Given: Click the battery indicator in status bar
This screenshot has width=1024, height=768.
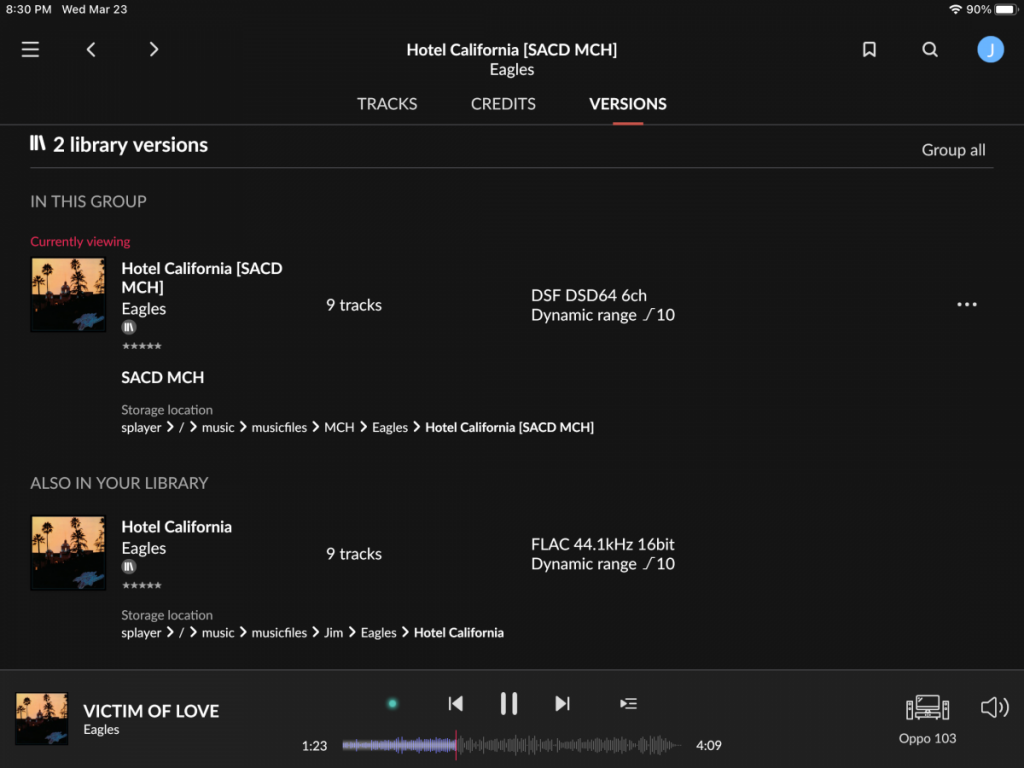Looking at the screenshot, I should click(x=1006, y=9).
